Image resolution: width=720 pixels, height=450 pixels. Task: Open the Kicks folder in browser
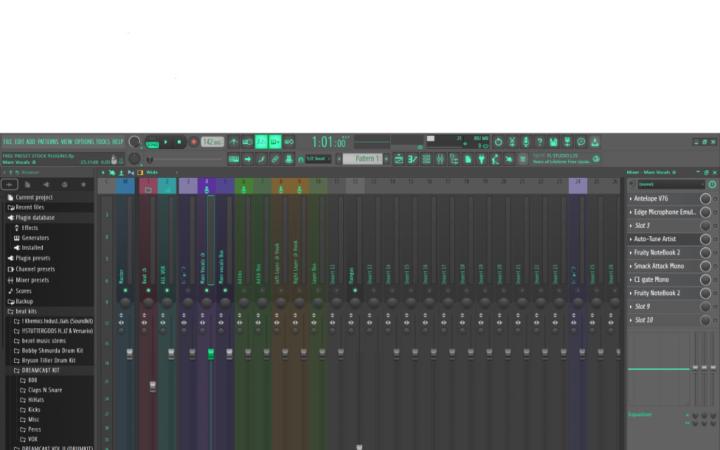pos(35,410)
